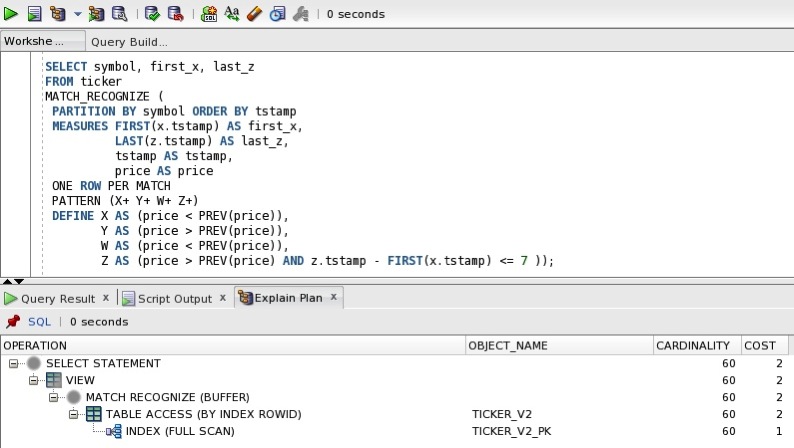Sort by the CARDINALITY column header
This screenshot has height=448, width=794.
coord(697,346)
